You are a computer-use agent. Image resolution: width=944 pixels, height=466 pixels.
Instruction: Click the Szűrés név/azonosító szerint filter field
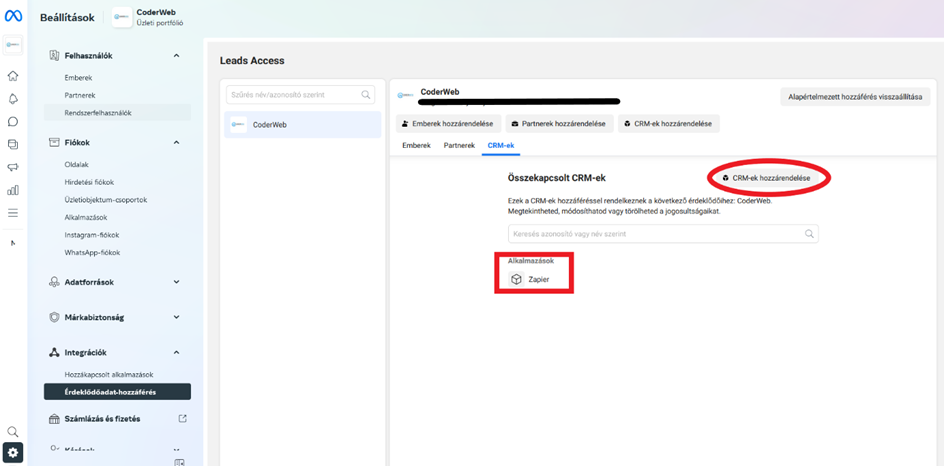300,95
